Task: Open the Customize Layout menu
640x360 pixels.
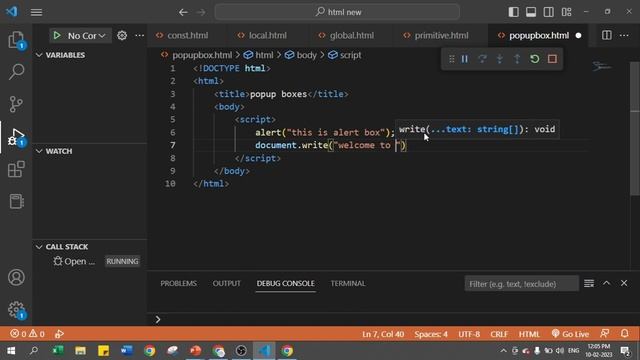Action: pos(567,12)
